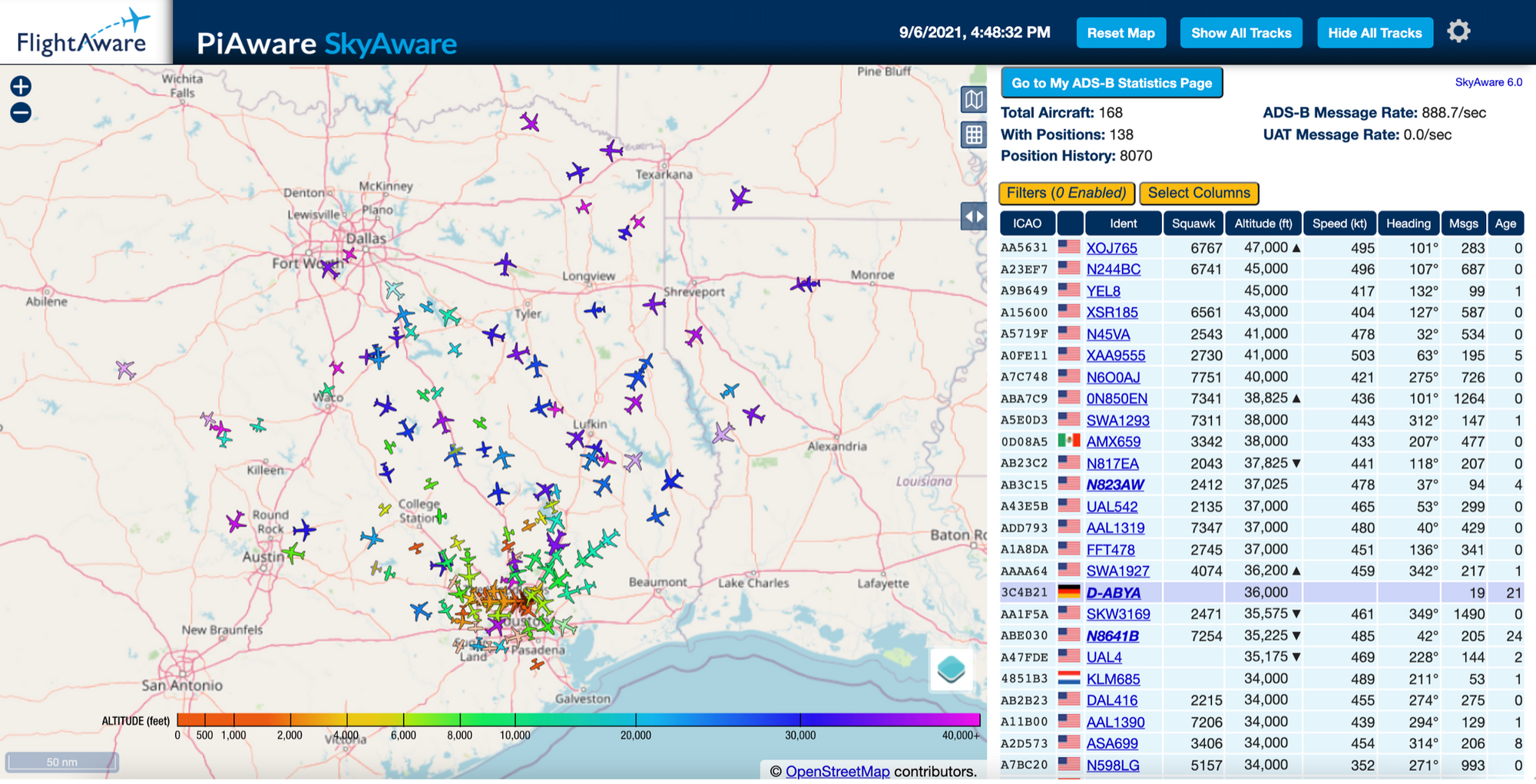Screen dimensions: 1536x784
Task: Open the KLM685 flight link
Action: click(1113, 679)
